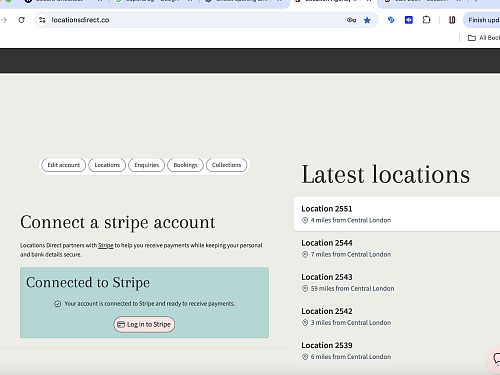This screenshot has width=500, height=375.
Task: Click pin icon beside 4 miles from Central London
Action: (305, 220)
